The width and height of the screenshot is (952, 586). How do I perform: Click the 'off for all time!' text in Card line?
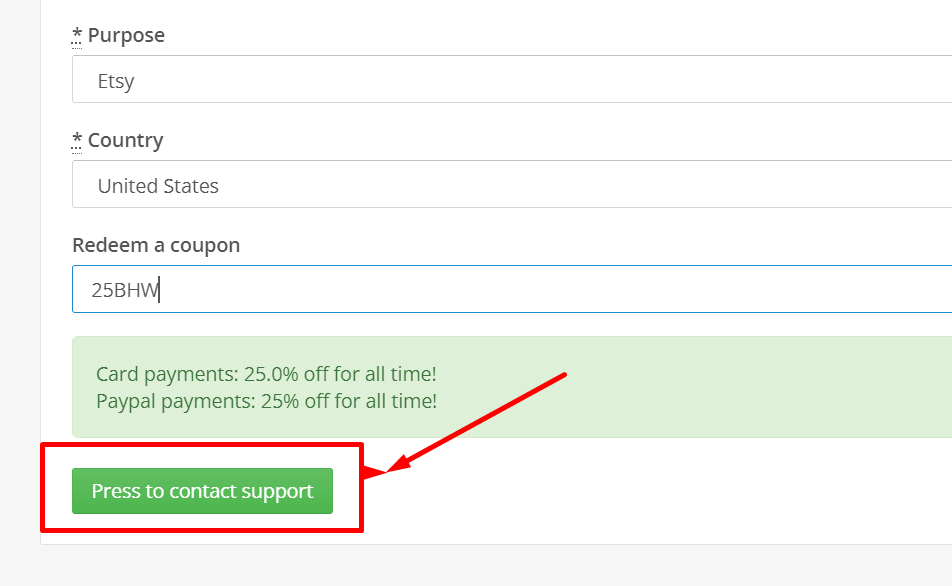pyautogui.click(x=370, y=374)
